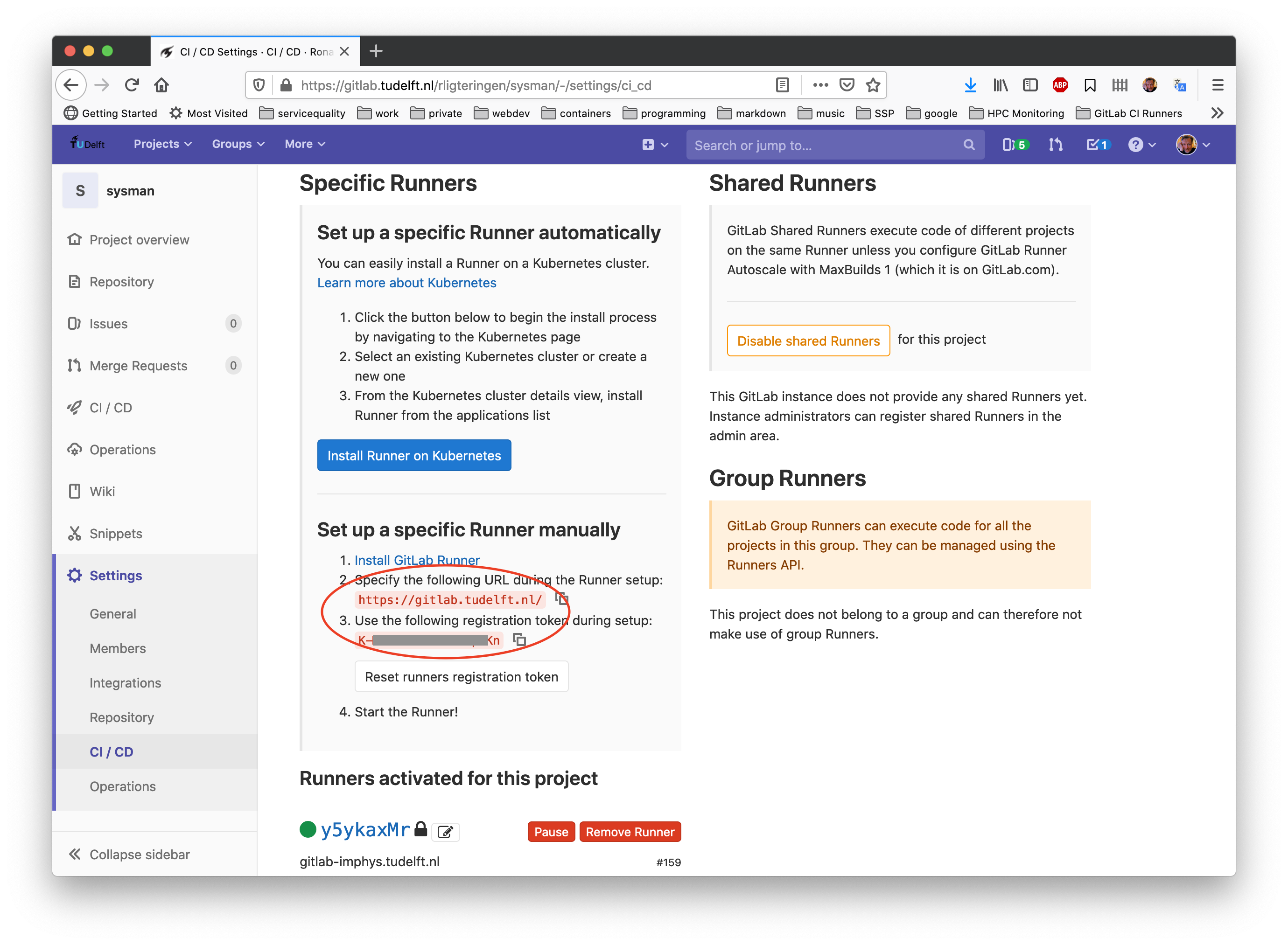Close the CI / CD Settings tab
The width and height of the screenshot is (1288, 945).
tap(344, 51)
